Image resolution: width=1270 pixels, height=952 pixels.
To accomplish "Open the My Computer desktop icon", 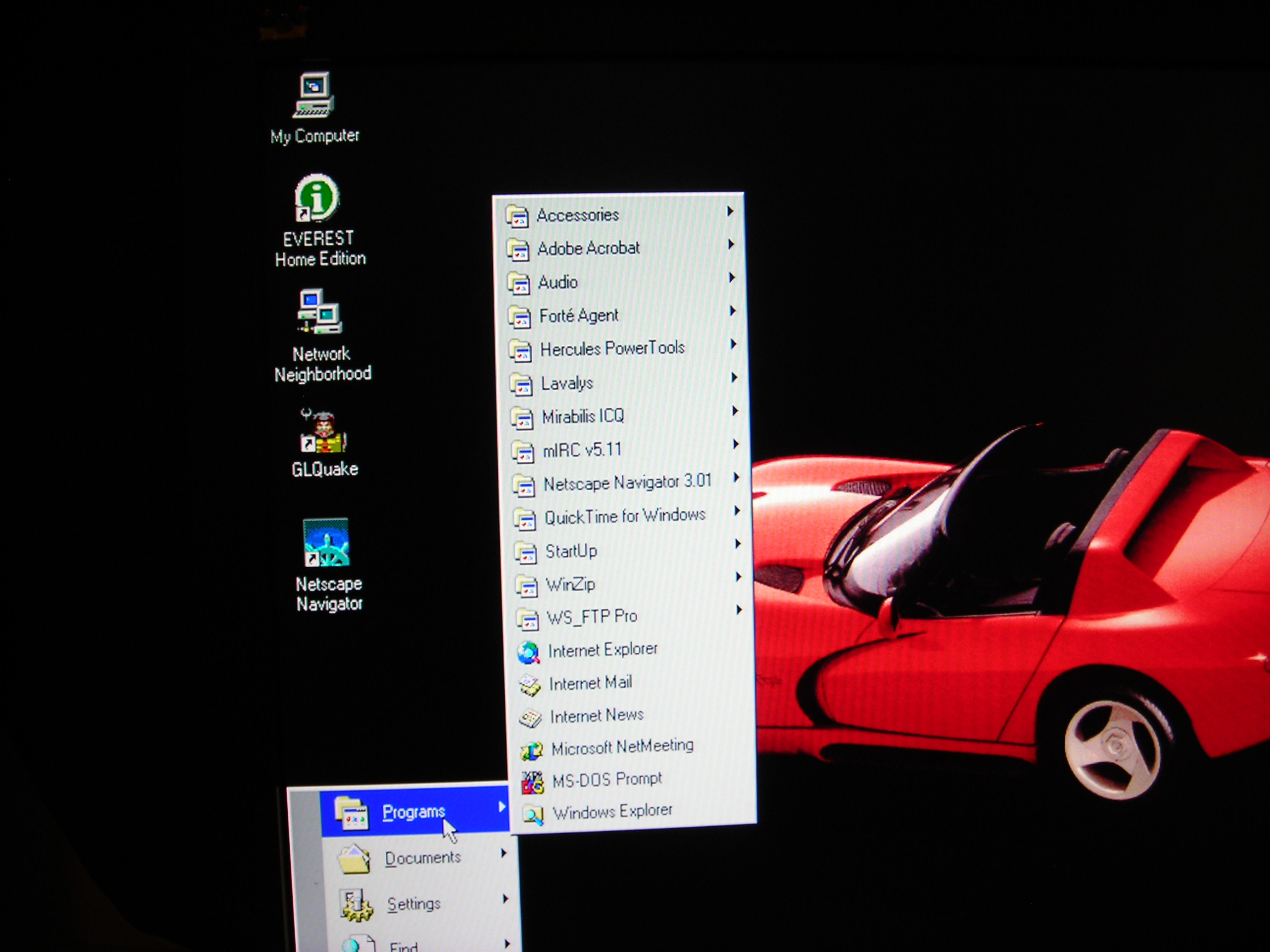I will (x=314, y=95).
